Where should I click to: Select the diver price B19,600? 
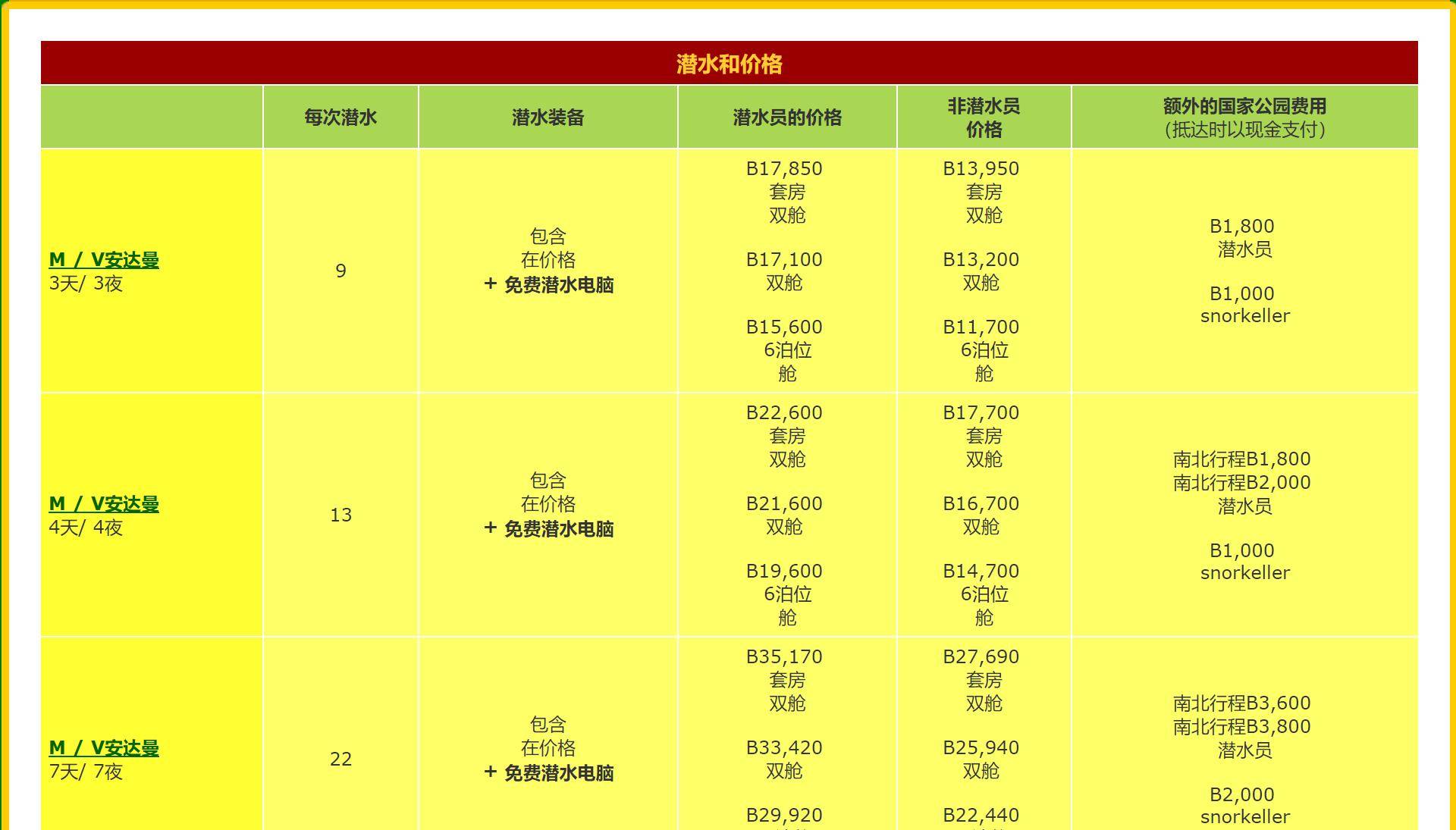click(x=784, y=571)
